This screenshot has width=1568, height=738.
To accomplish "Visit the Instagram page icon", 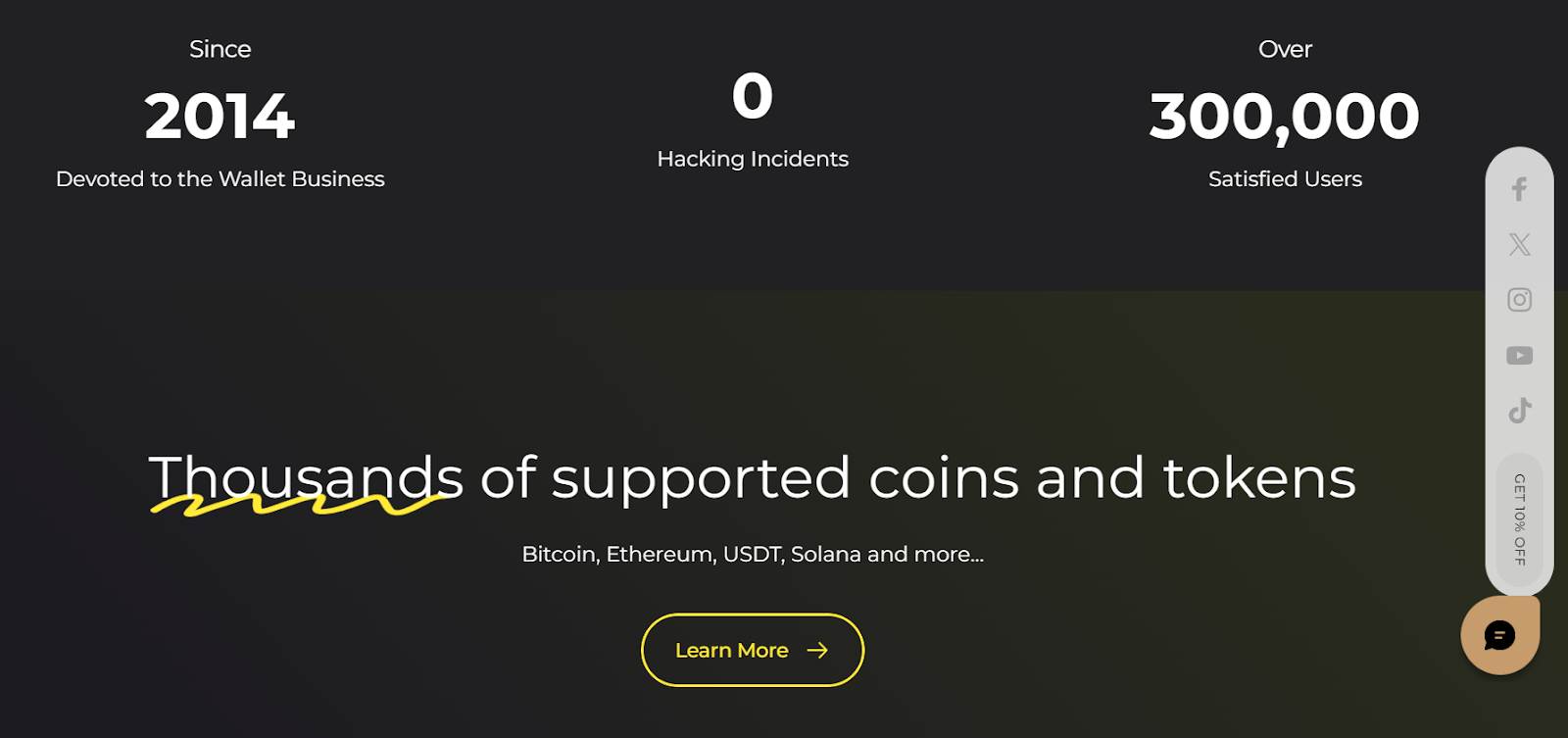I will click(x=1519, y=300).
